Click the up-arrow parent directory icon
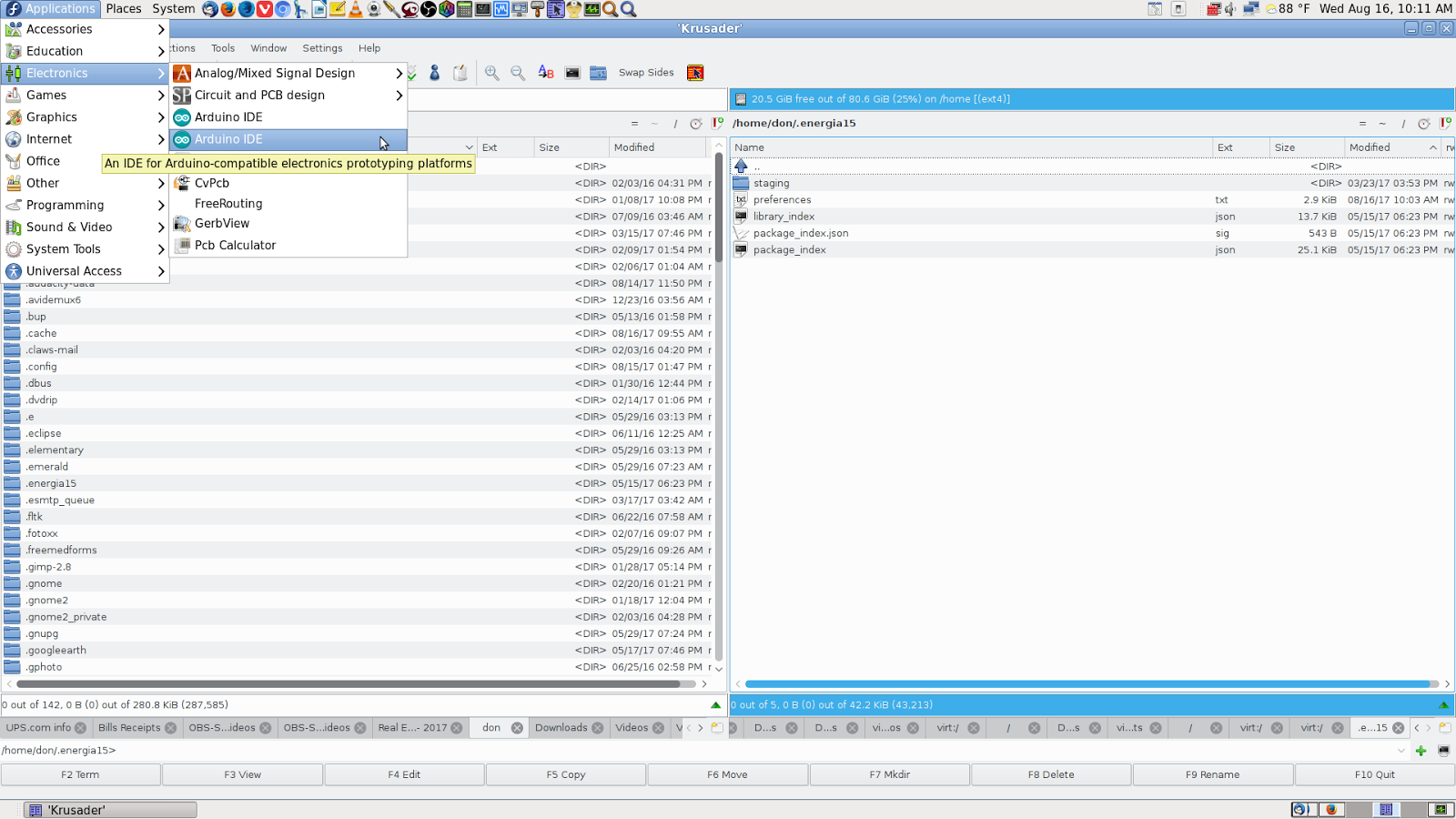This screenshot has height=819, width=1456. click(x=741, y=167)
